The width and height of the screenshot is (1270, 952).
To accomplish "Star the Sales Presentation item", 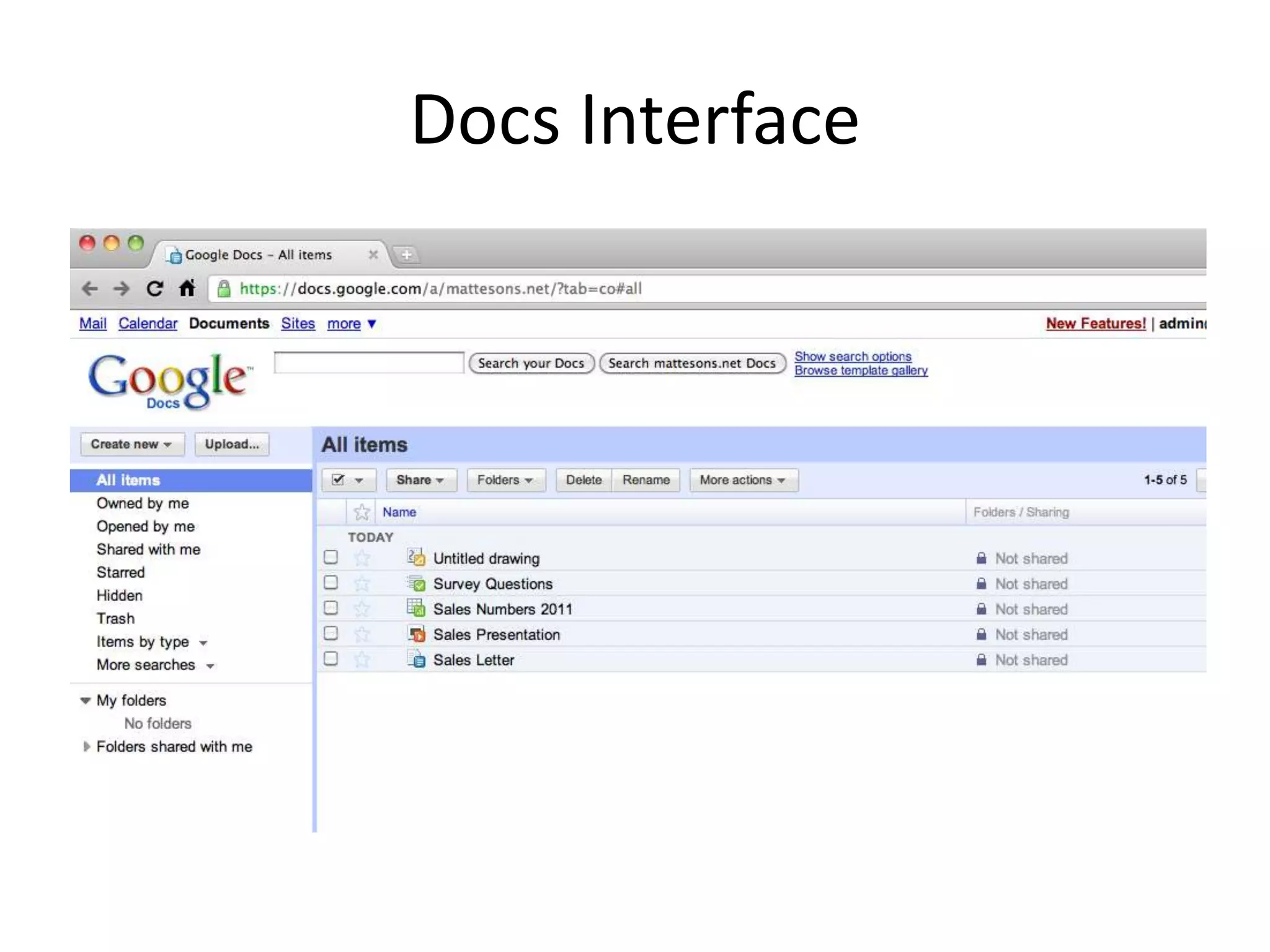I will pyautogui.click(x=362, y=634).
